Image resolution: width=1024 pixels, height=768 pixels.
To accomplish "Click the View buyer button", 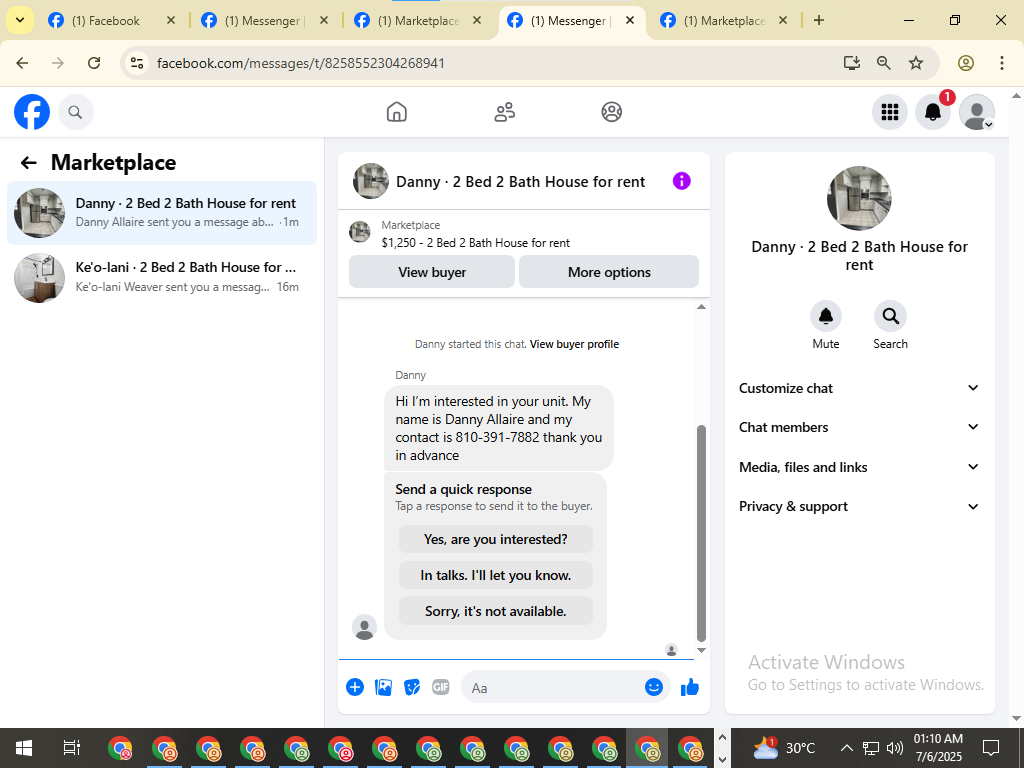I will click(x=432, y=272).
